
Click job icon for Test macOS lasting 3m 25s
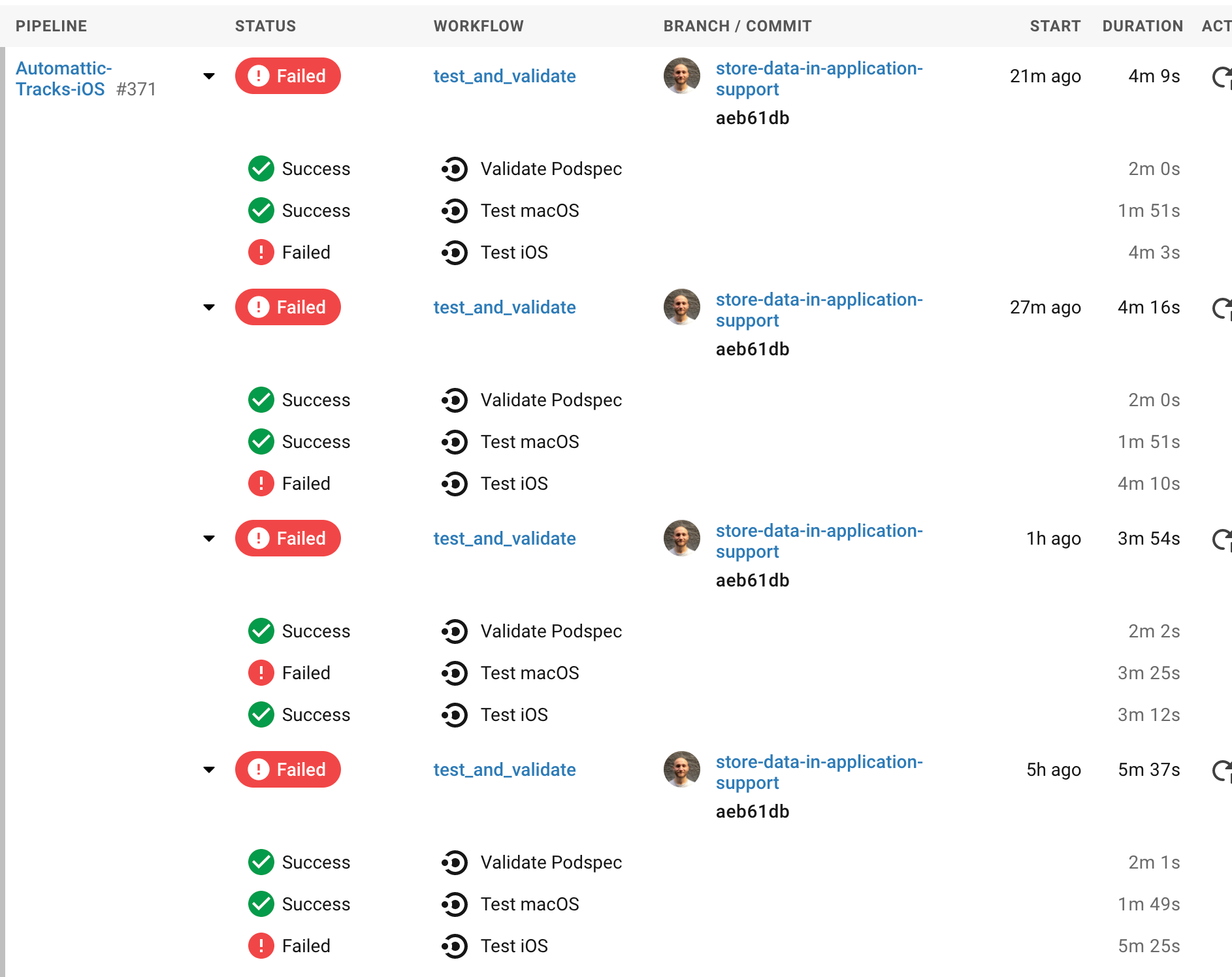(x=455, y=673)
